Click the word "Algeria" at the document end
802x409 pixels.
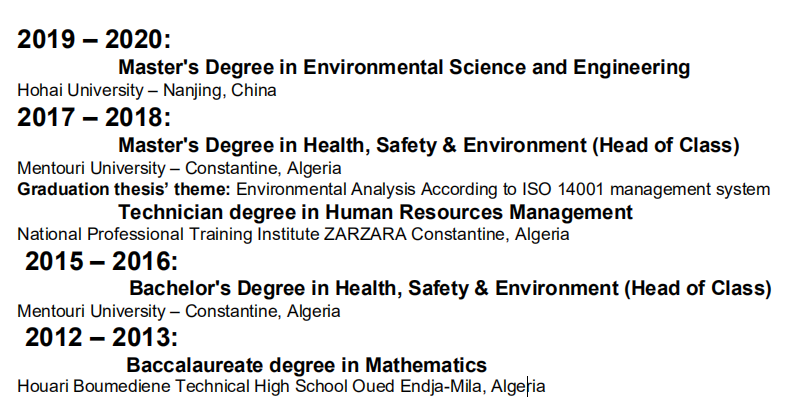518,386
